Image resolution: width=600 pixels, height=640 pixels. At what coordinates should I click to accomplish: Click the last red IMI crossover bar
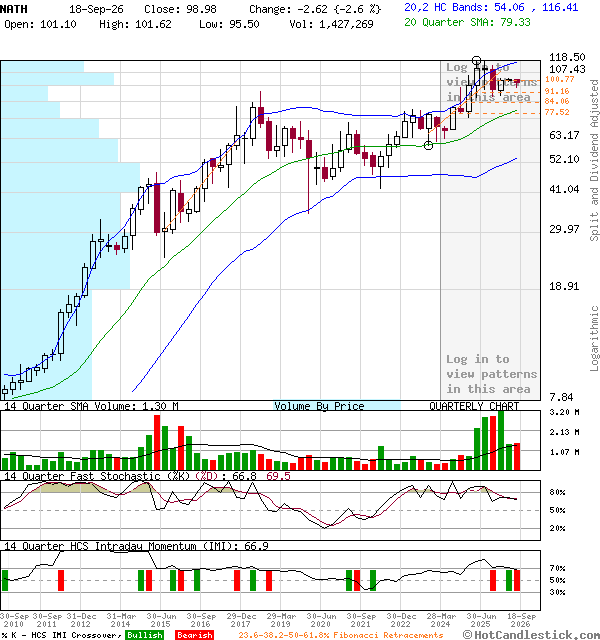pyautogui.click(x=517, y=580)
